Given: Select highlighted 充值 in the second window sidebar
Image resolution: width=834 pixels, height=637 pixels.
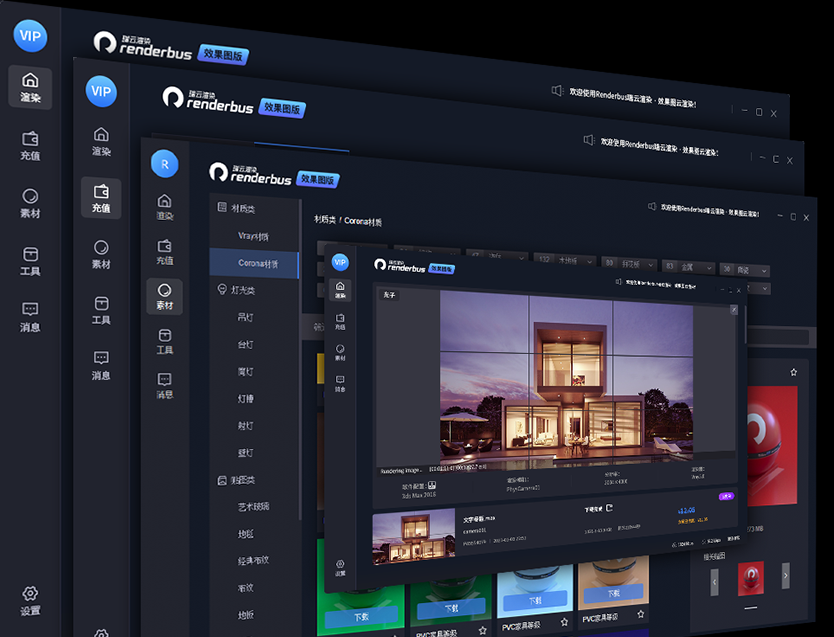Looking at the screenshot, I should [x=101, y=198].
